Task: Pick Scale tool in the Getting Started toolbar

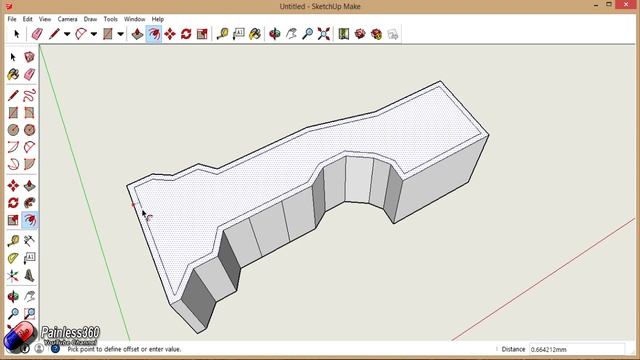Action: click(202, 34)
